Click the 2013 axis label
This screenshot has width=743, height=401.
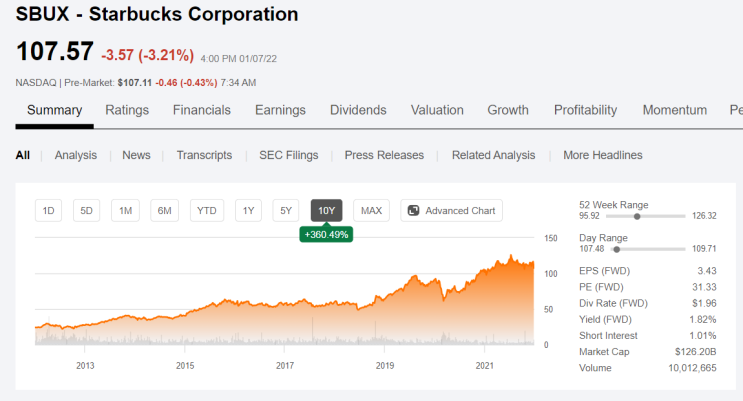[85, 365]
